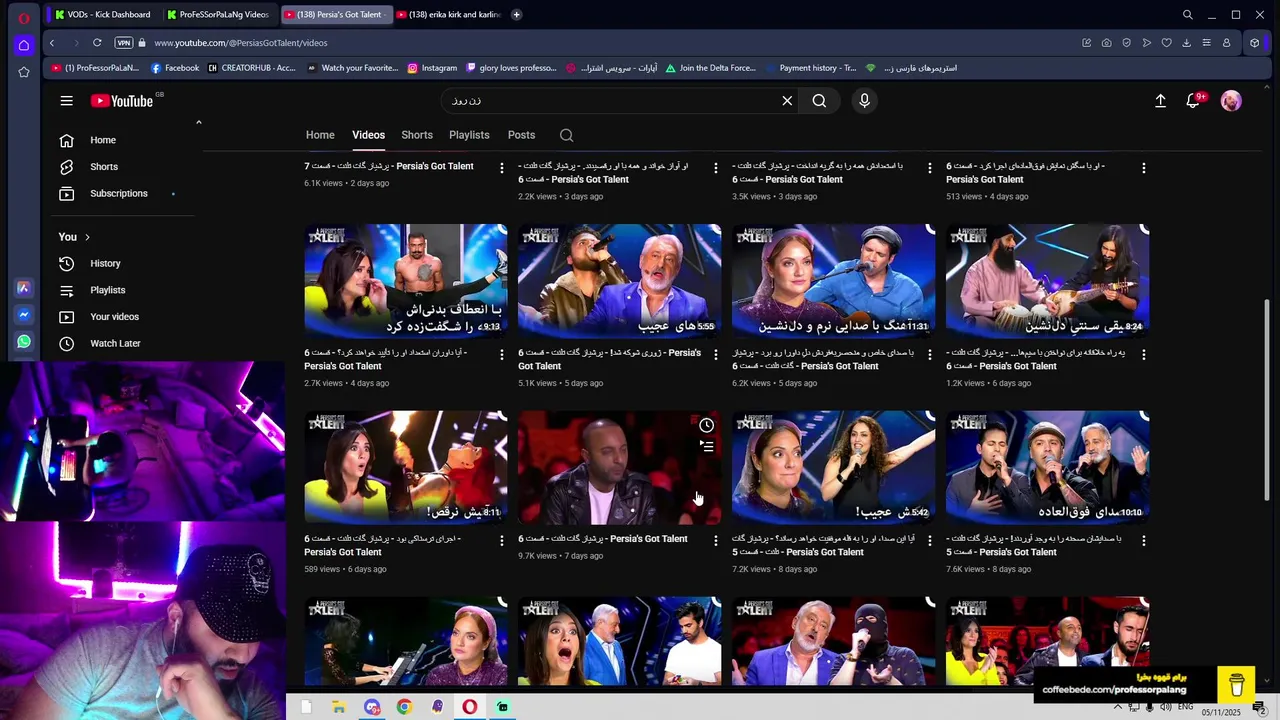Open a new browser tab

[x=516, y=15]
